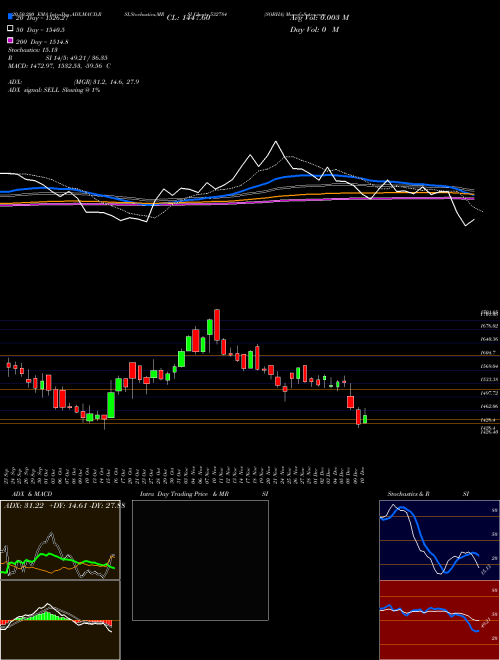Click the 1497.72 price axis label
The height and width of the screenshot is (660, 500).
tap(491, 393)
